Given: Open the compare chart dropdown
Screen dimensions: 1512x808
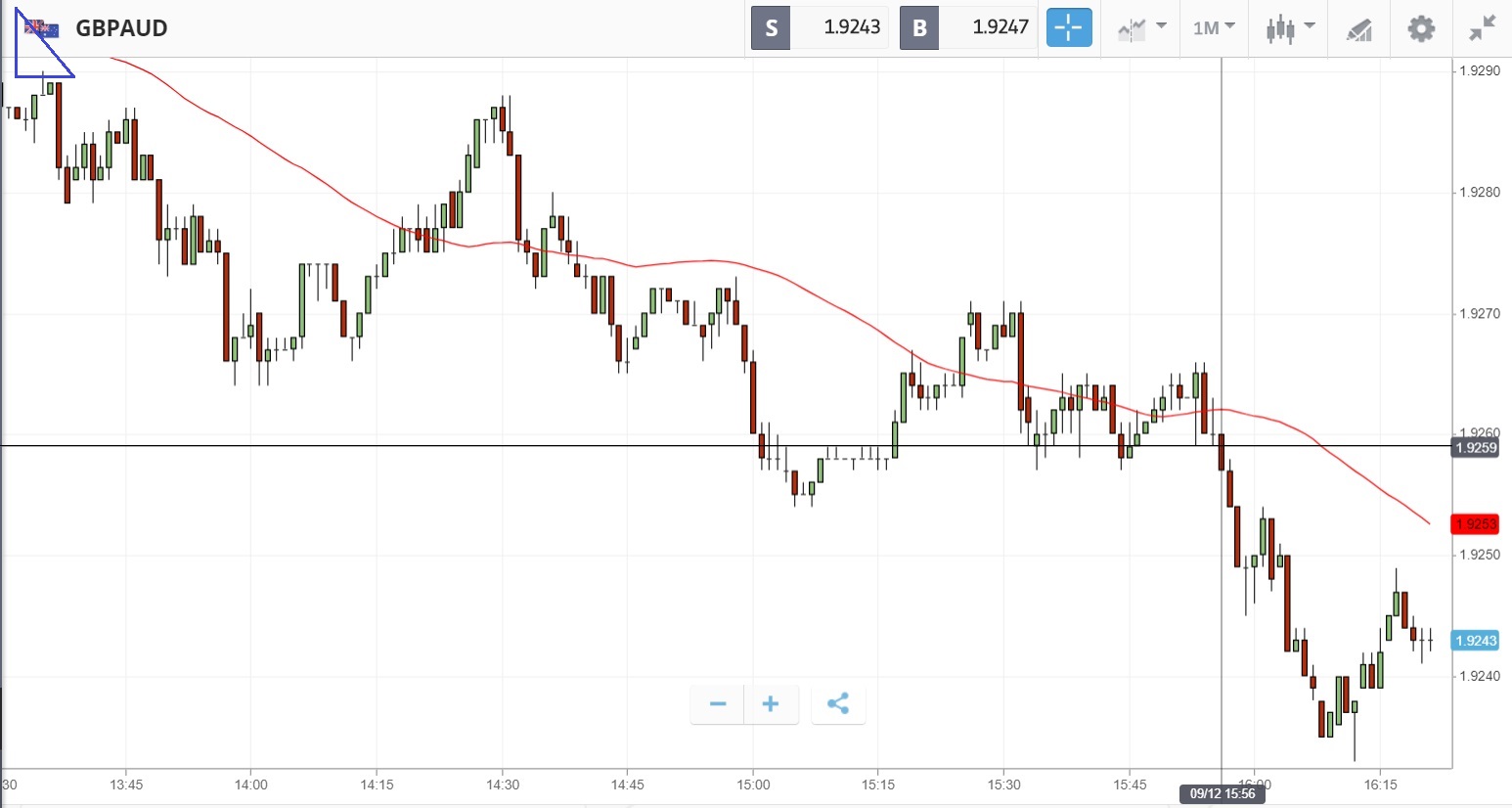Looking at the screenshot, I should click(1141, 27).
